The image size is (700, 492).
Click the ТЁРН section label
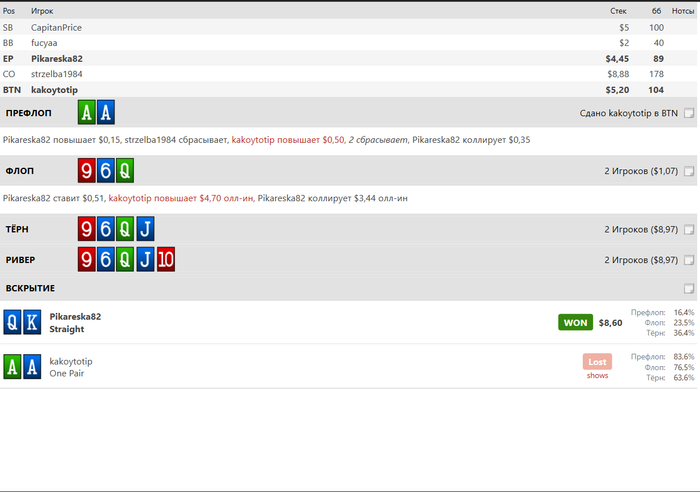[17, 229]
